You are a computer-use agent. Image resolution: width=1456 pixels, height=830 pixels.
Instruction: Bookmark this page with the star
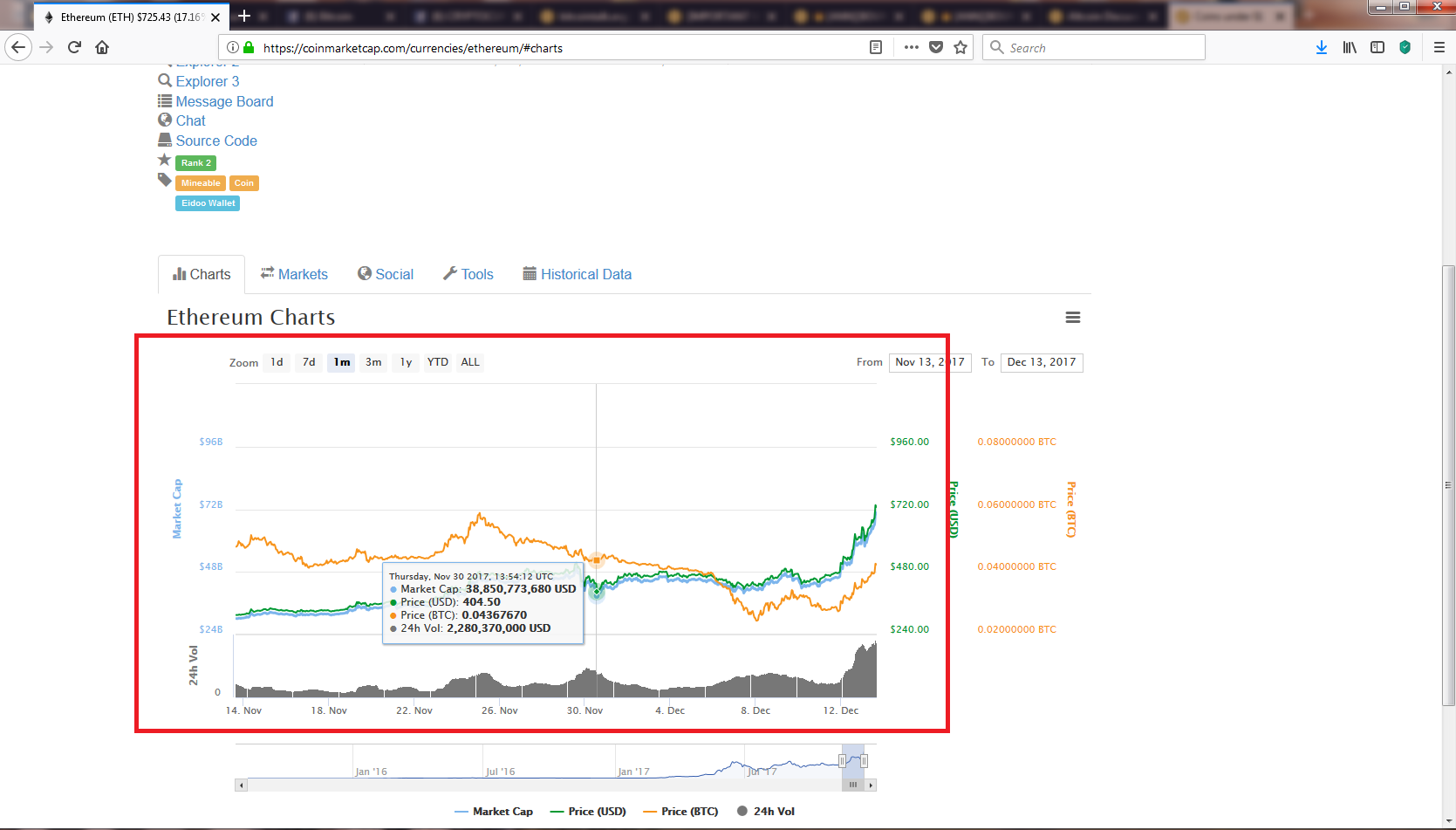click(x=960, y=48)
